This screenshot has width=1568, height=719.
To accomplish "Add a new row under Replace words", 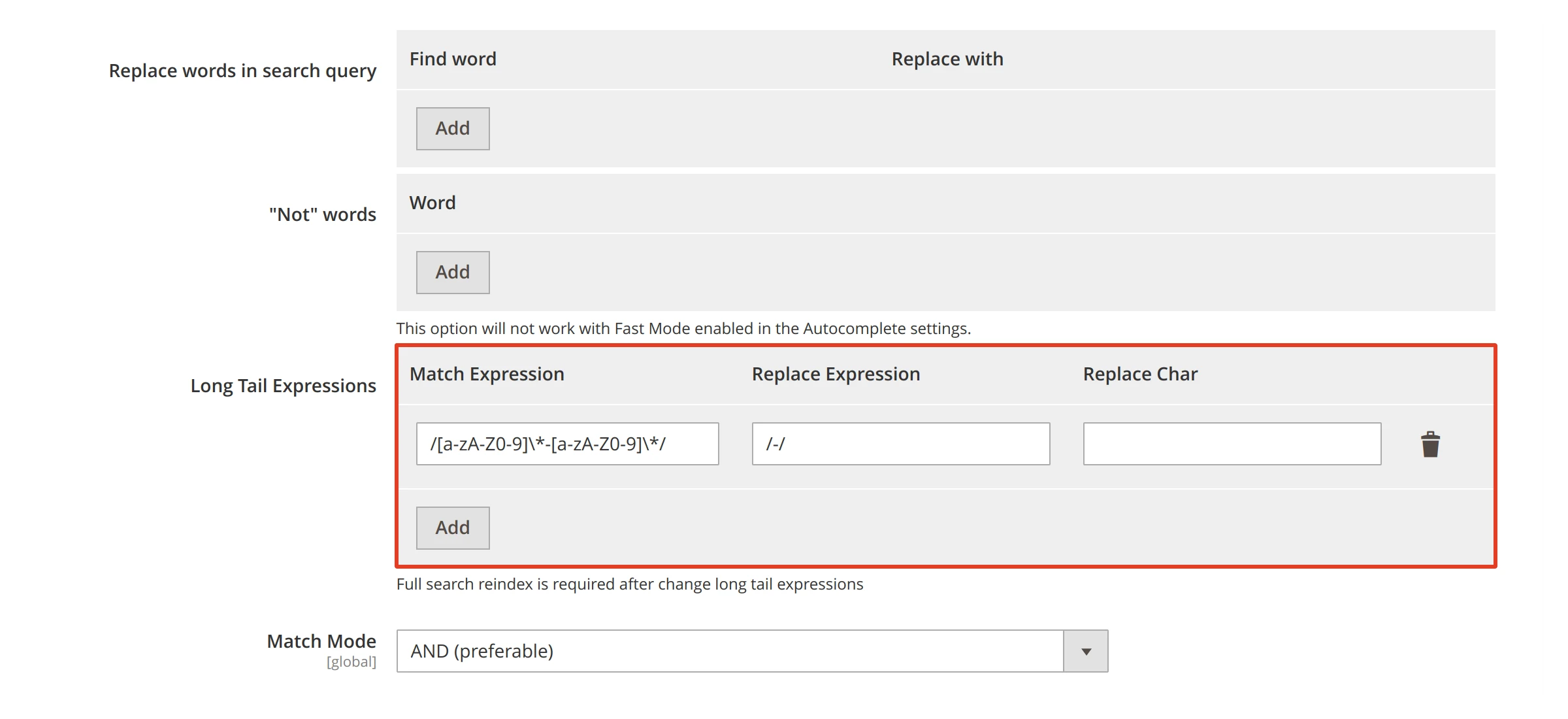I will [x=452, y=128].
